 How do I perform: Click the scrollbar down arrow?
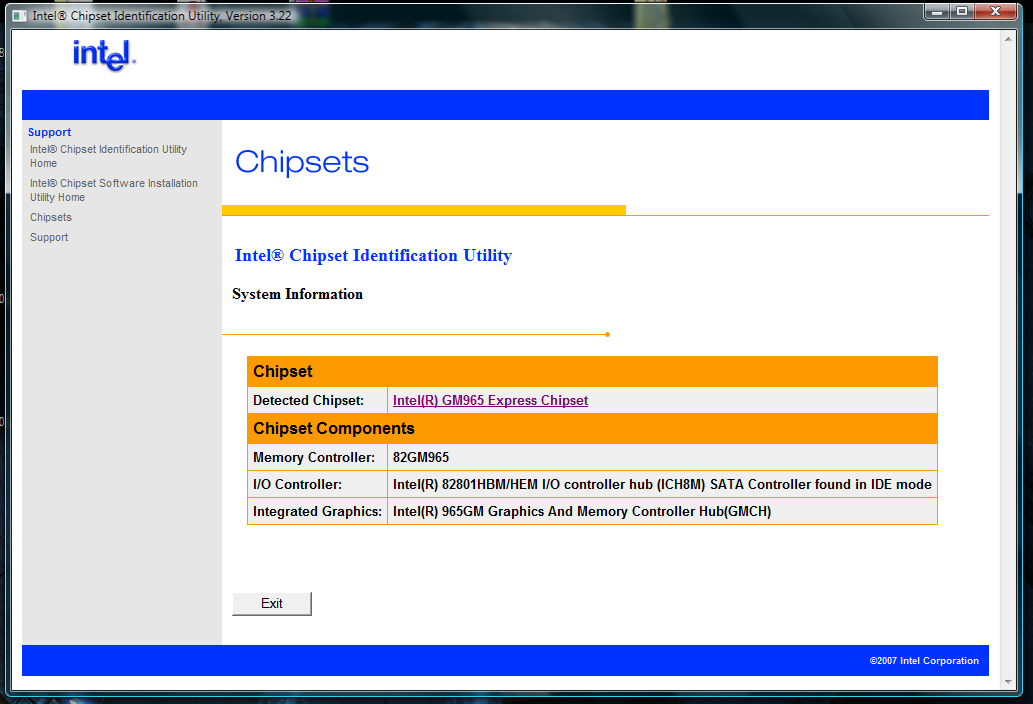[x=1008, y=682]
